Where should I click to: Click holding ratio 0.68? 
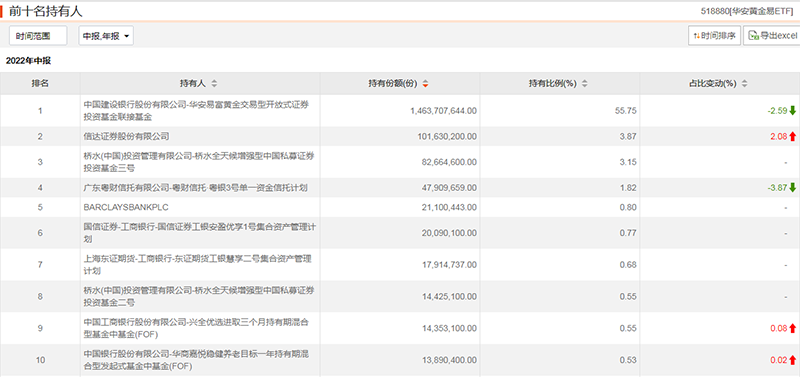pyautogui.click(x=628, y=265)
